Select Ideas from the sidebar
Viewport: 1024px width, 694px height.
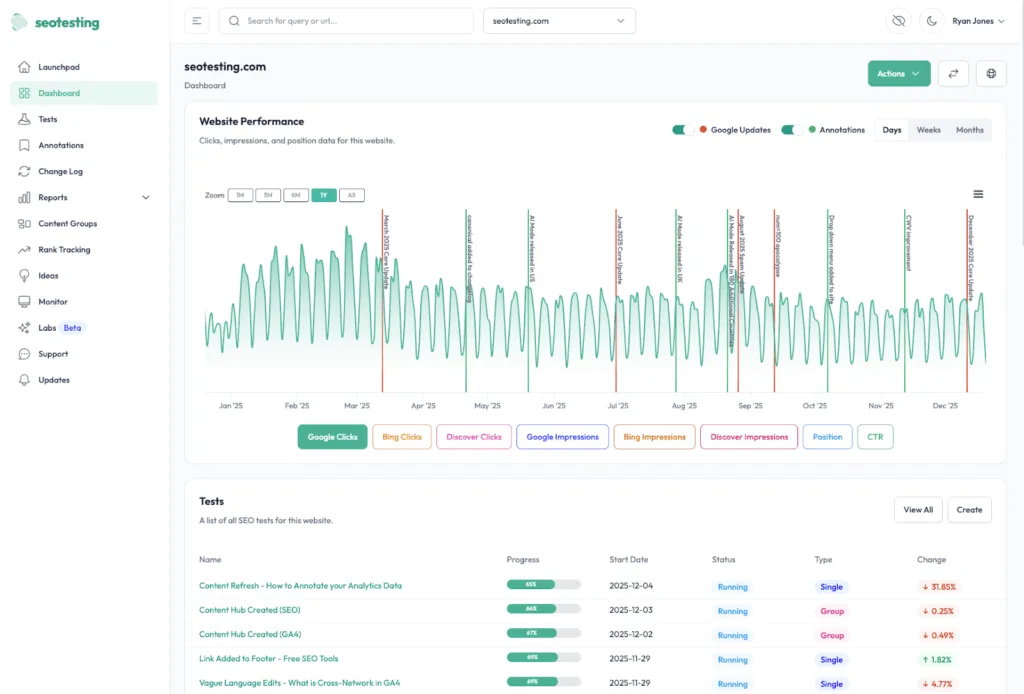[48, 275]
